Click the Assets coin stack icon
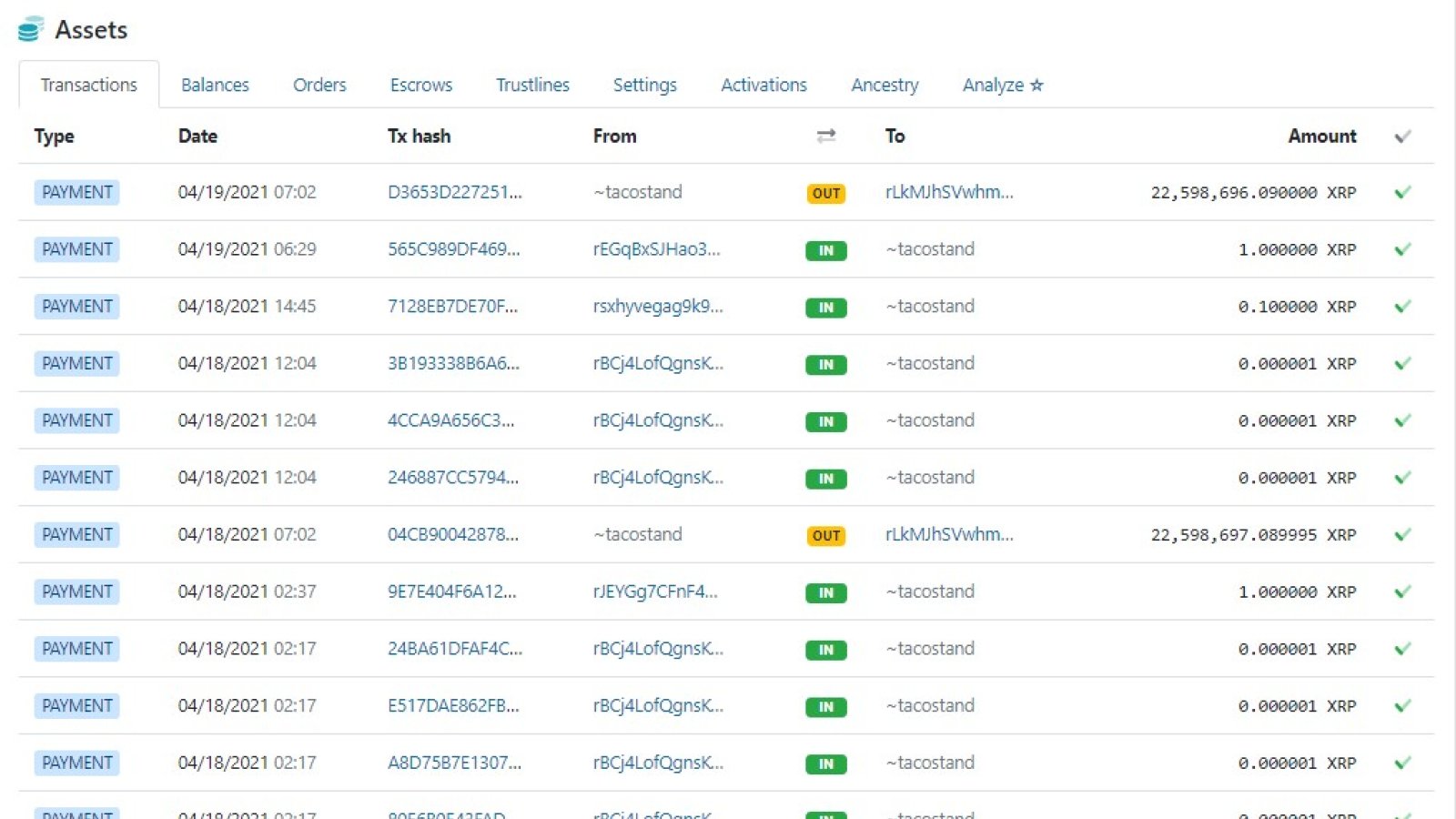Image resolution: width=1456 pixels, height=819 pixels. pyautogui.click(x=31, y=29)
